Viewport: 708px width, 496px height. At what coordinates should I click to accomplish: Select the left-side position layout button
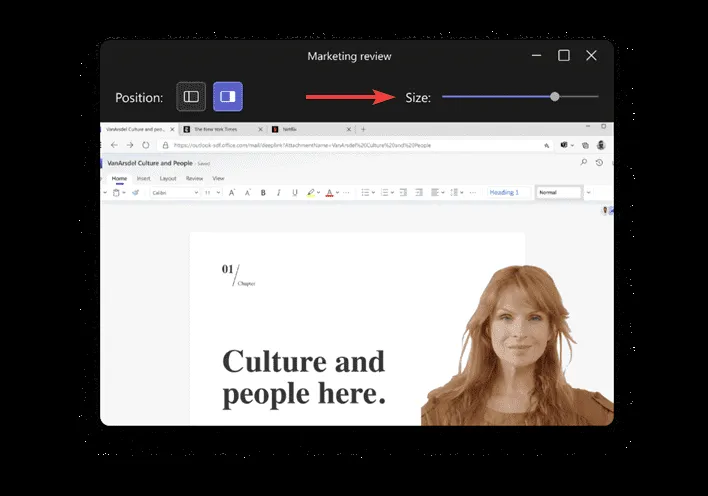pyautogui.click(x=191, y=97)
